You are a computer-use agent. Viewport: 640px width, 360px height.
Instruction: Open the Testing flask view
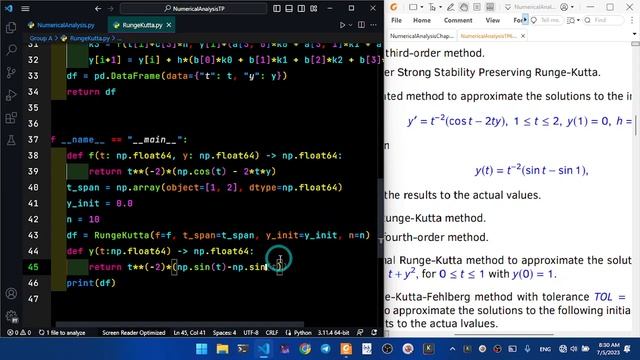click(x=11, y=140)
